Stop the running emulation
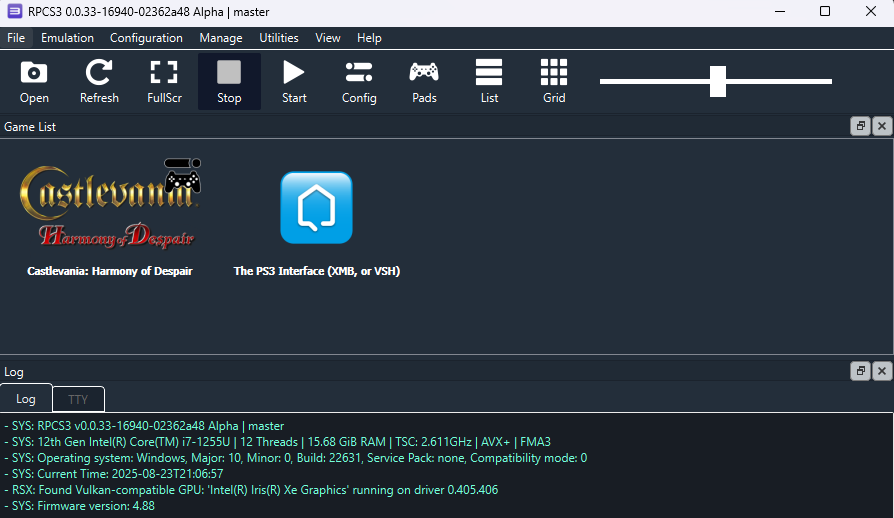Screen dimensions: 894x518 (x=229, y=81)
